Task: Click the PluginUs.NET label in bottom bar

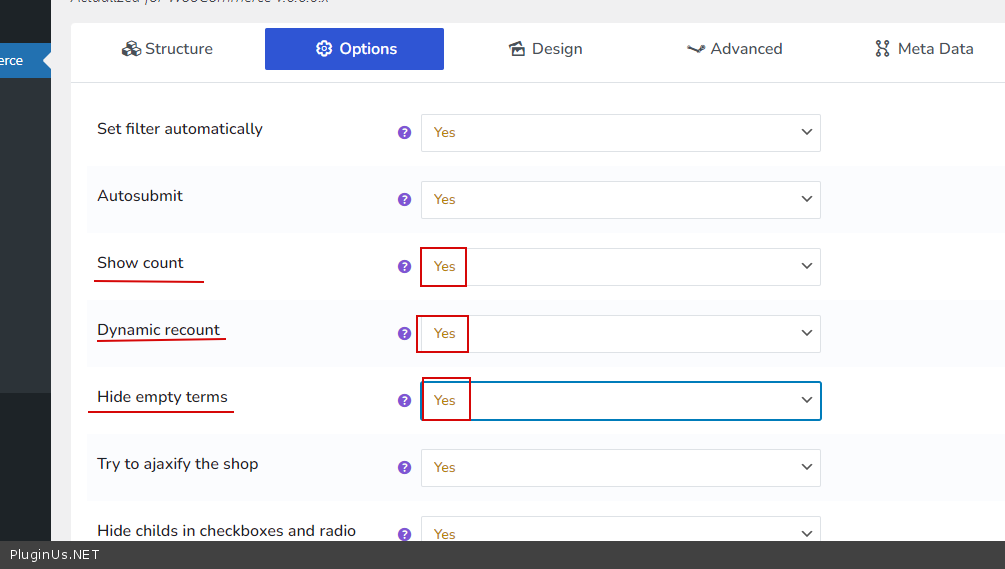Action: [x=55, y=555]
